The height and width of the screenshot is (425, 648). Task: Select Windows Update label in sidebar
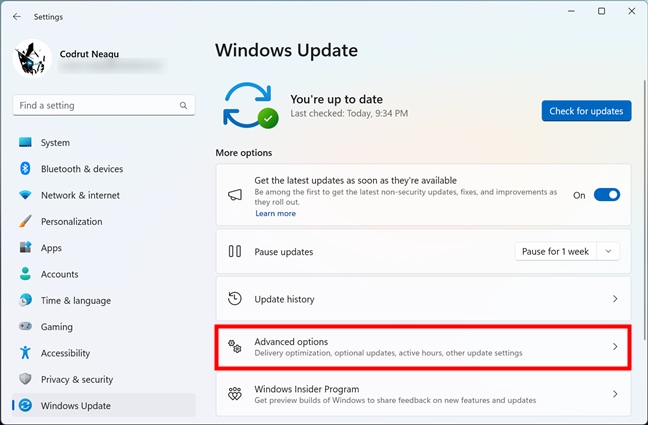pos(76,406)
